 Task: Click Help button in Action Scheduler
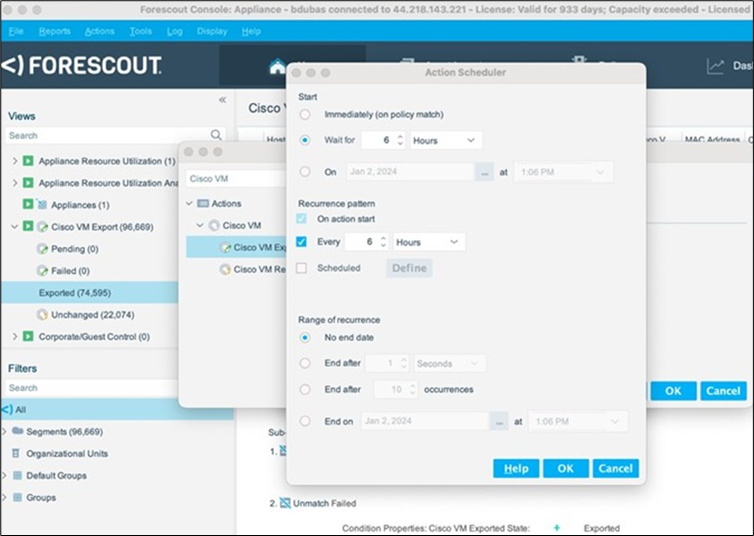coord(516,468)
